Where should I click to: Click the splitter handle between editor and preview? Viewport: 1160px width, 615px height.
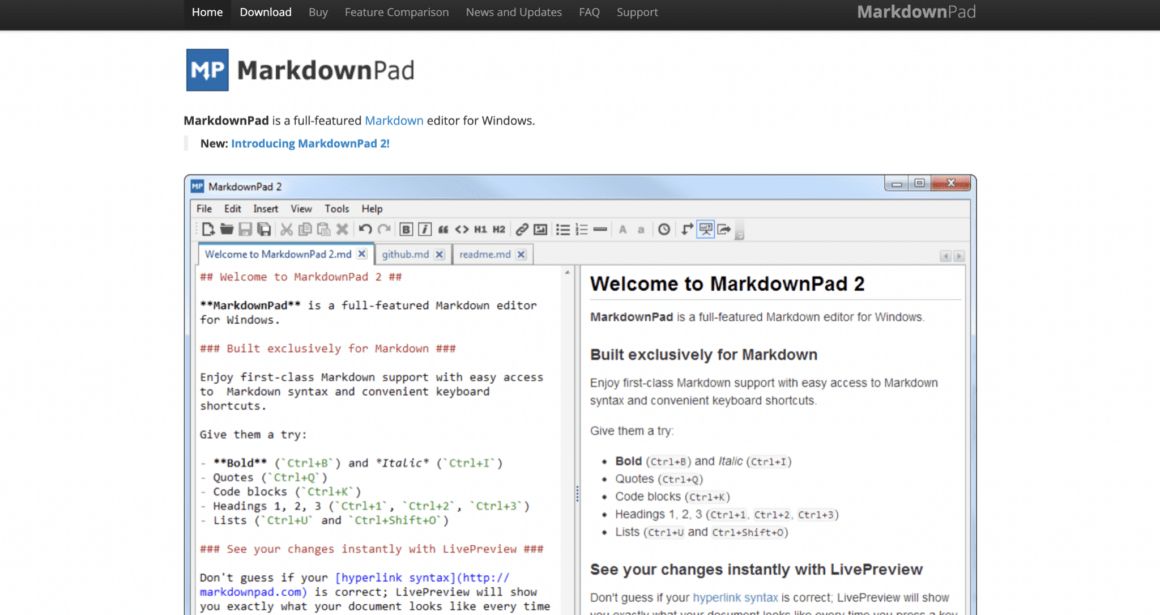click(x=577, y=494)
